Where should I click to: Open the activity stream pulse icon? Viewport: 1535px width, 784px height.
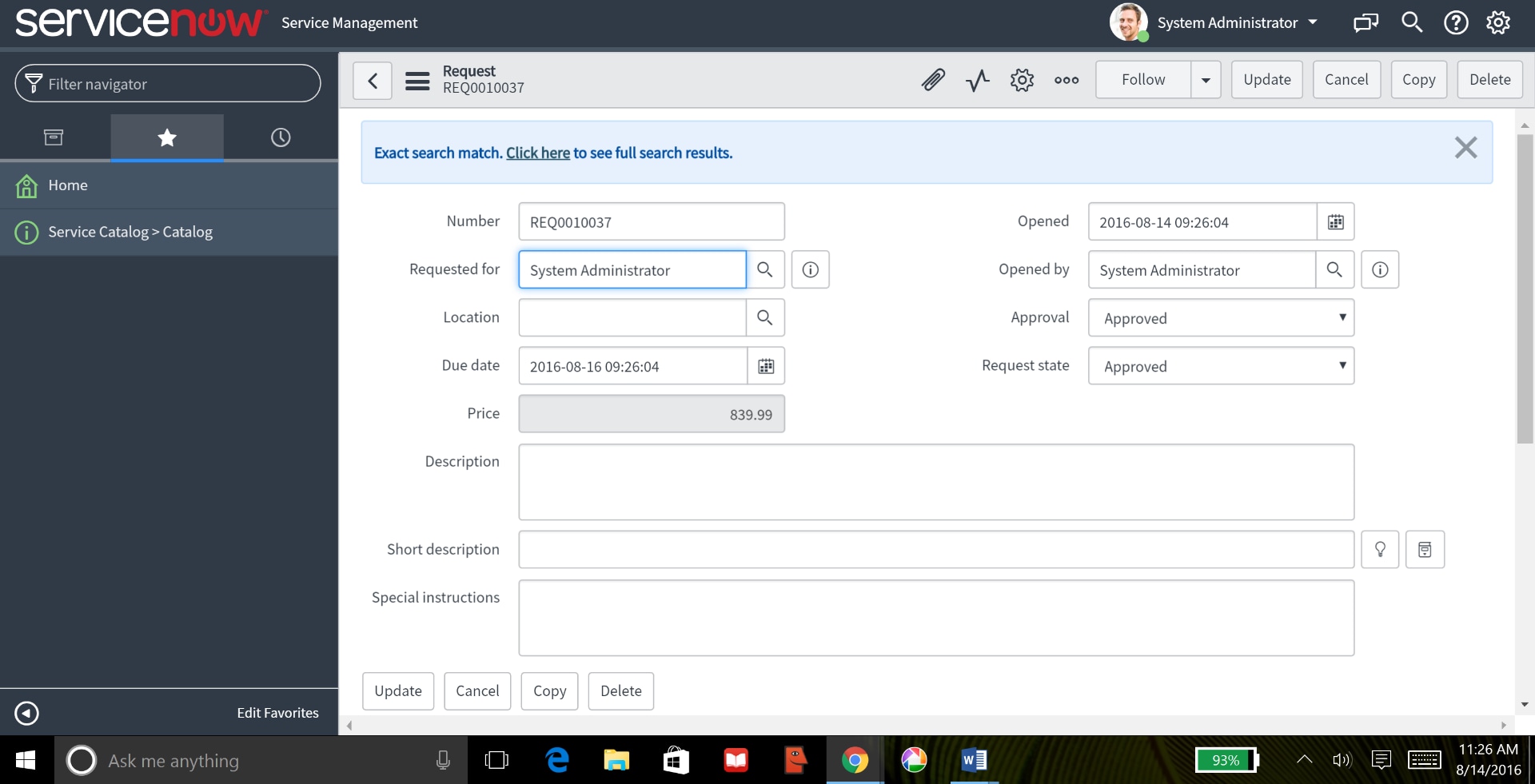coord(977,80)
